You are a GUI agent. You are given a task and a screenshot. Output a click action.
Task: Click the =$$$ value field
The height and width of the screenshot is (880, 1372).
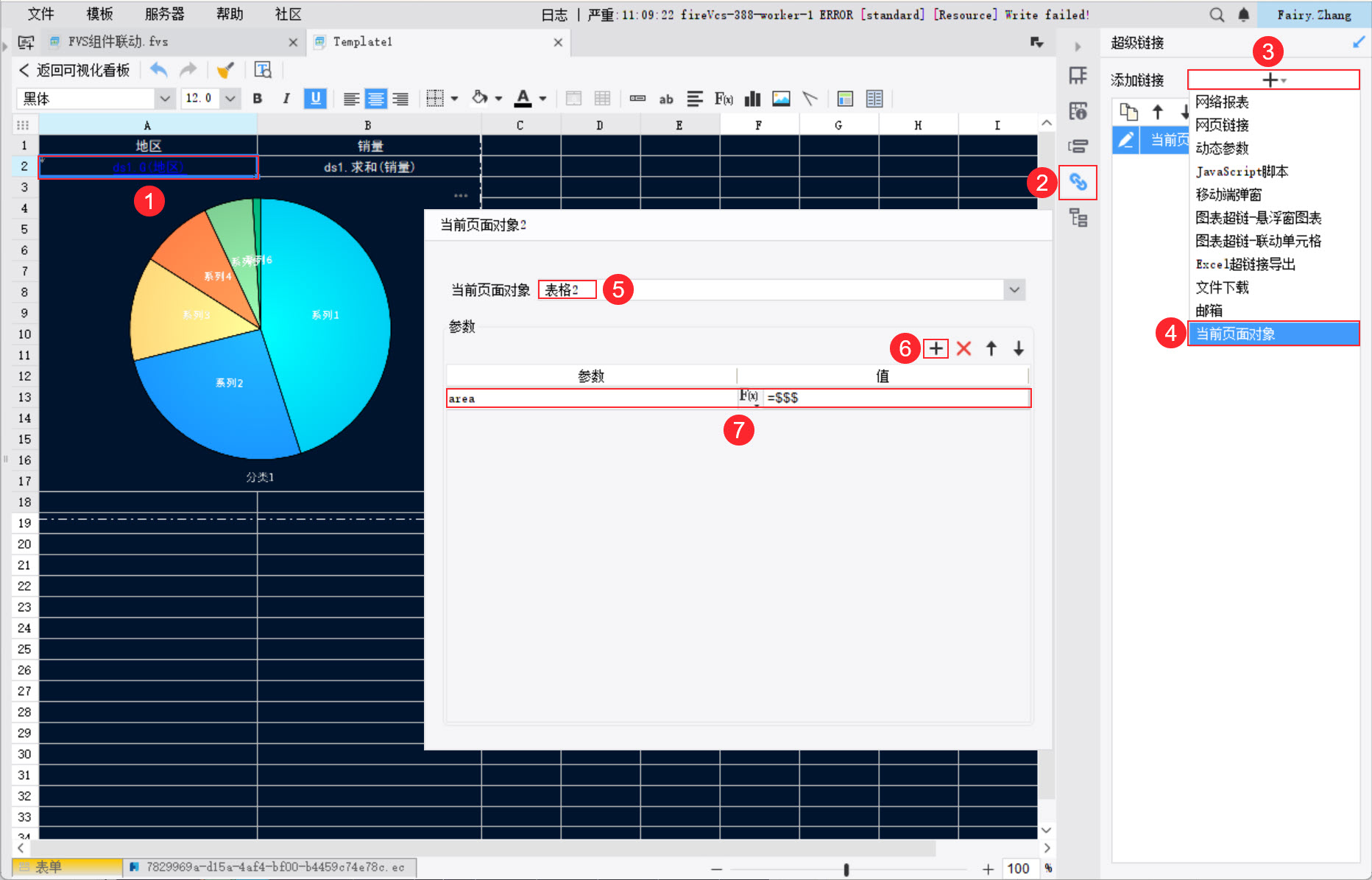897,398
